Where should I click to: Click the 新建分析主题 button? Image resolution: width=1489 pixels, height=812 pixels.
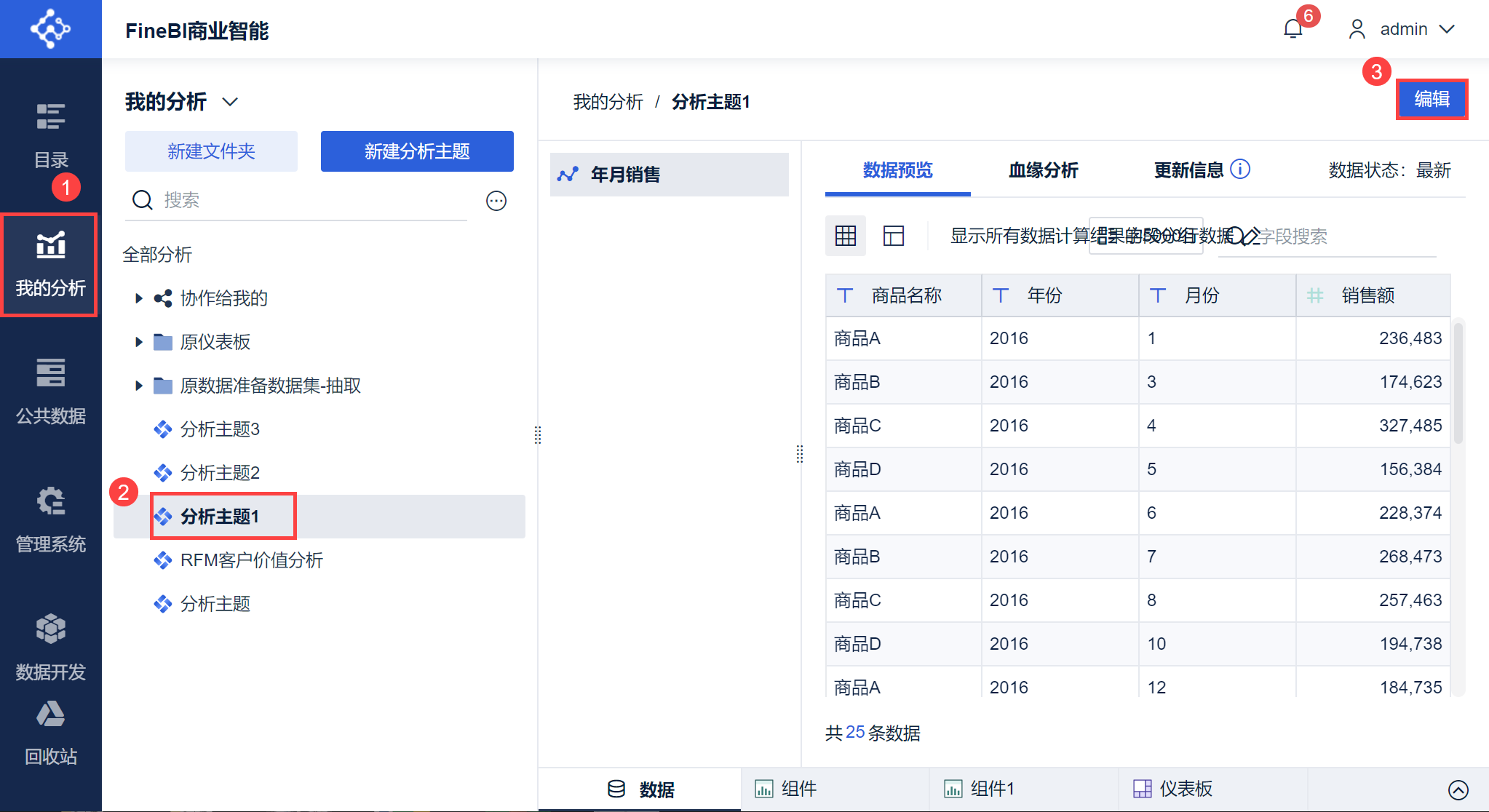point(417,151)
